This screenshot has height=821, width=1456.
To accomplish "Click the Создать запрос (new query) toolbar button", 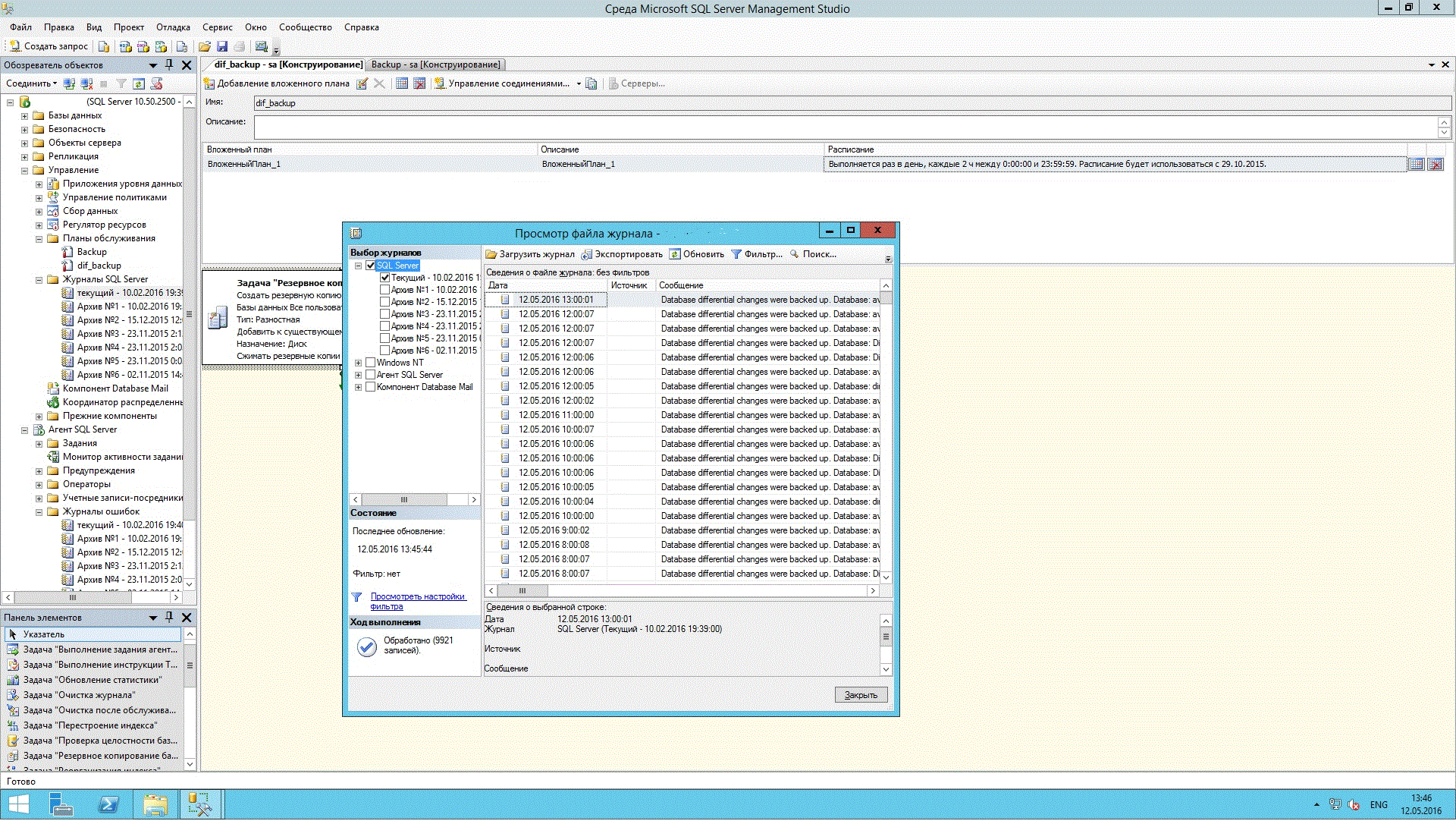I will (x=49, y=46).
